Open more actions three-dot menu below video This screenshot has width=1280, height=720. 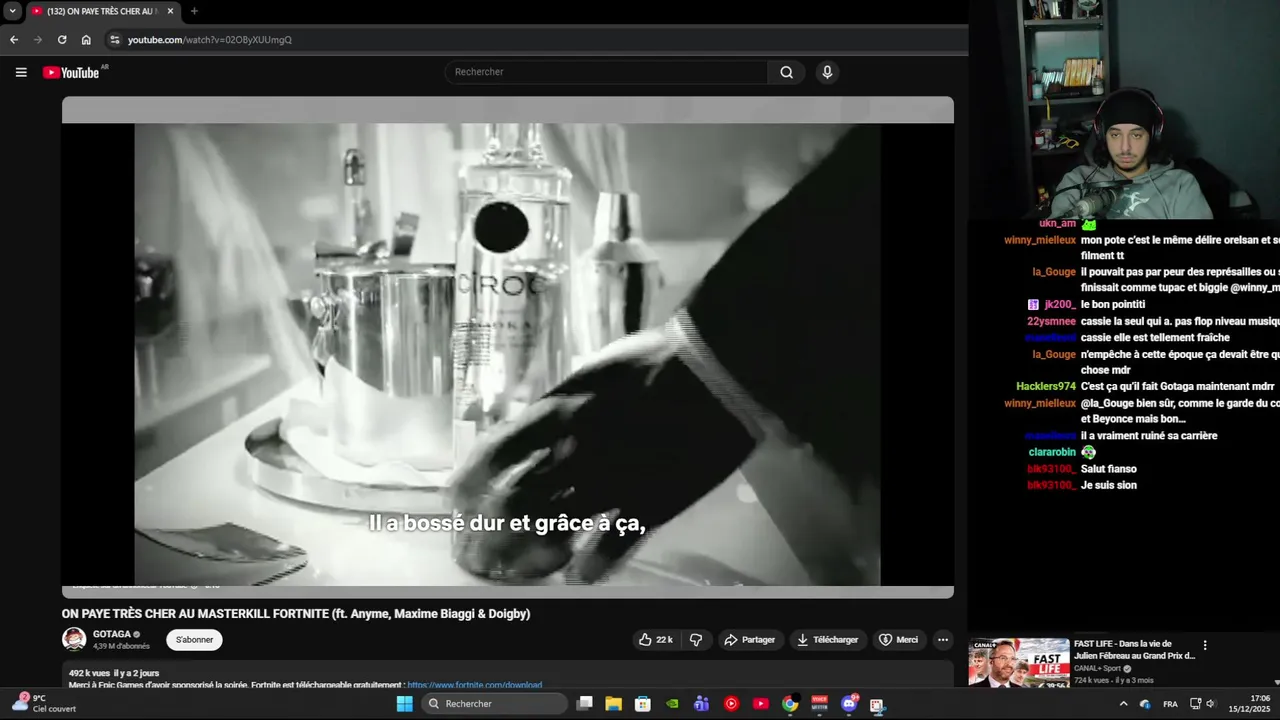tap(942, 640)
